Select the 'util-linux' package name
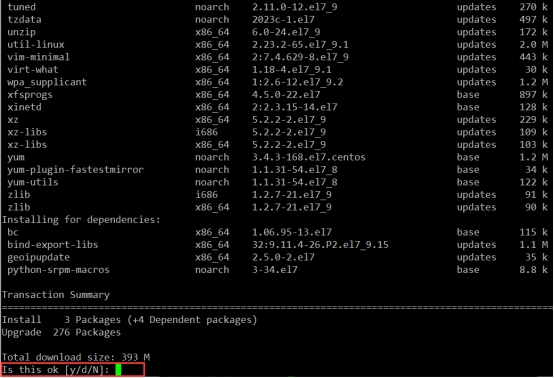554x378 pixels. (x=36, y=45)
